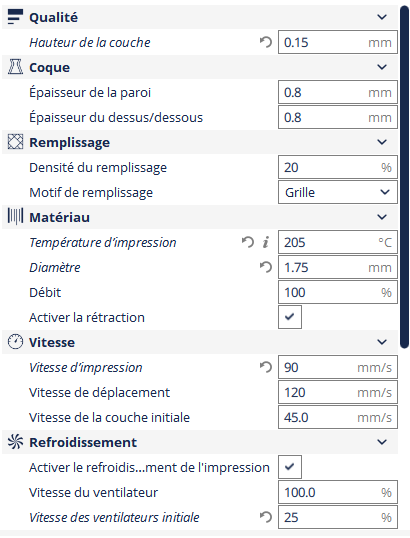This screenshot has width=410, height=538.
Task: Click the Vitesse de déplacement field
Action: coord(338,392)
